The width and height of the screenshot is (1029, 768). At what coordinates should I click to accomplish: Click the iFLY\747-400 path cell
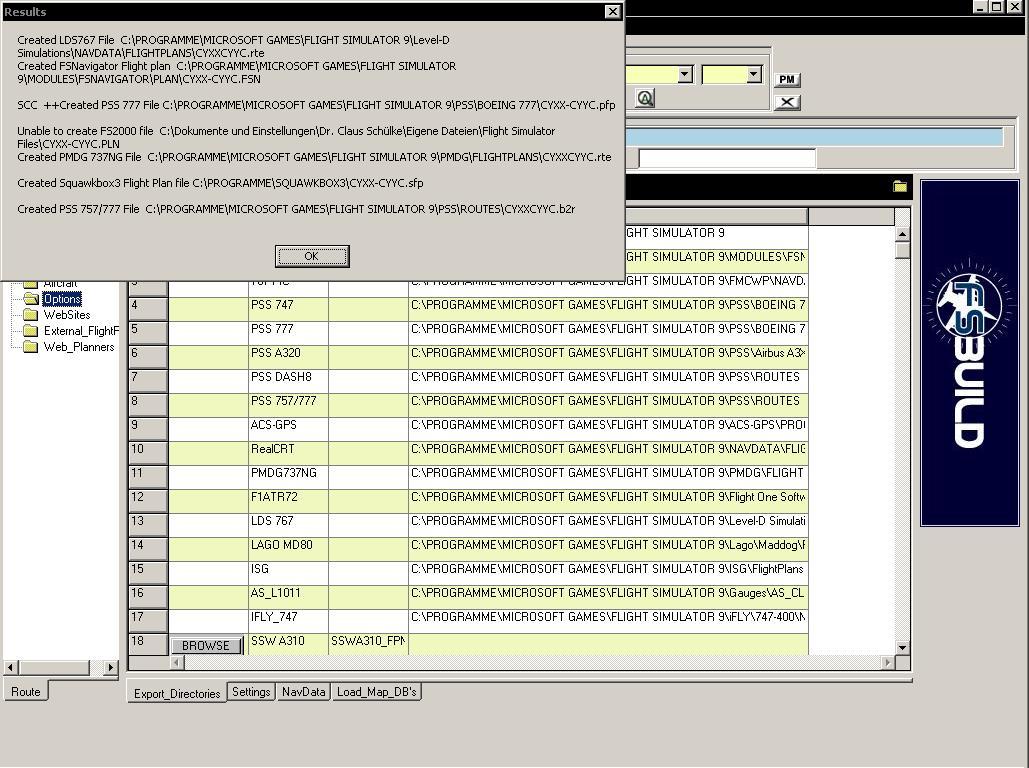tap(608, 621)
